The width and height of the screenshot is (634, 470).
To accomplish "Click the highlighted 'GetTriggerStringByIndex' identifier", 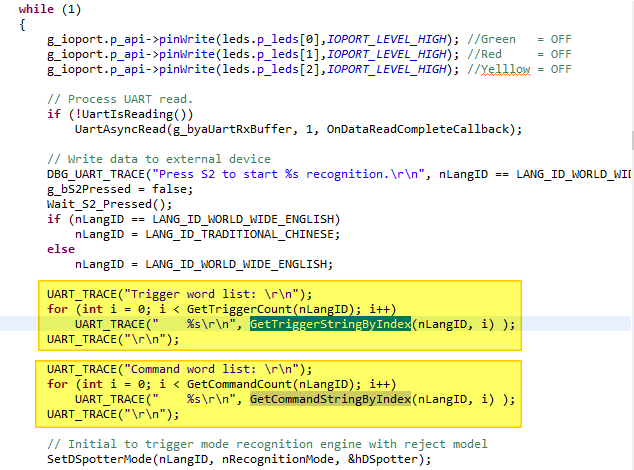I will pyautogui.click(x=330, y=324).
